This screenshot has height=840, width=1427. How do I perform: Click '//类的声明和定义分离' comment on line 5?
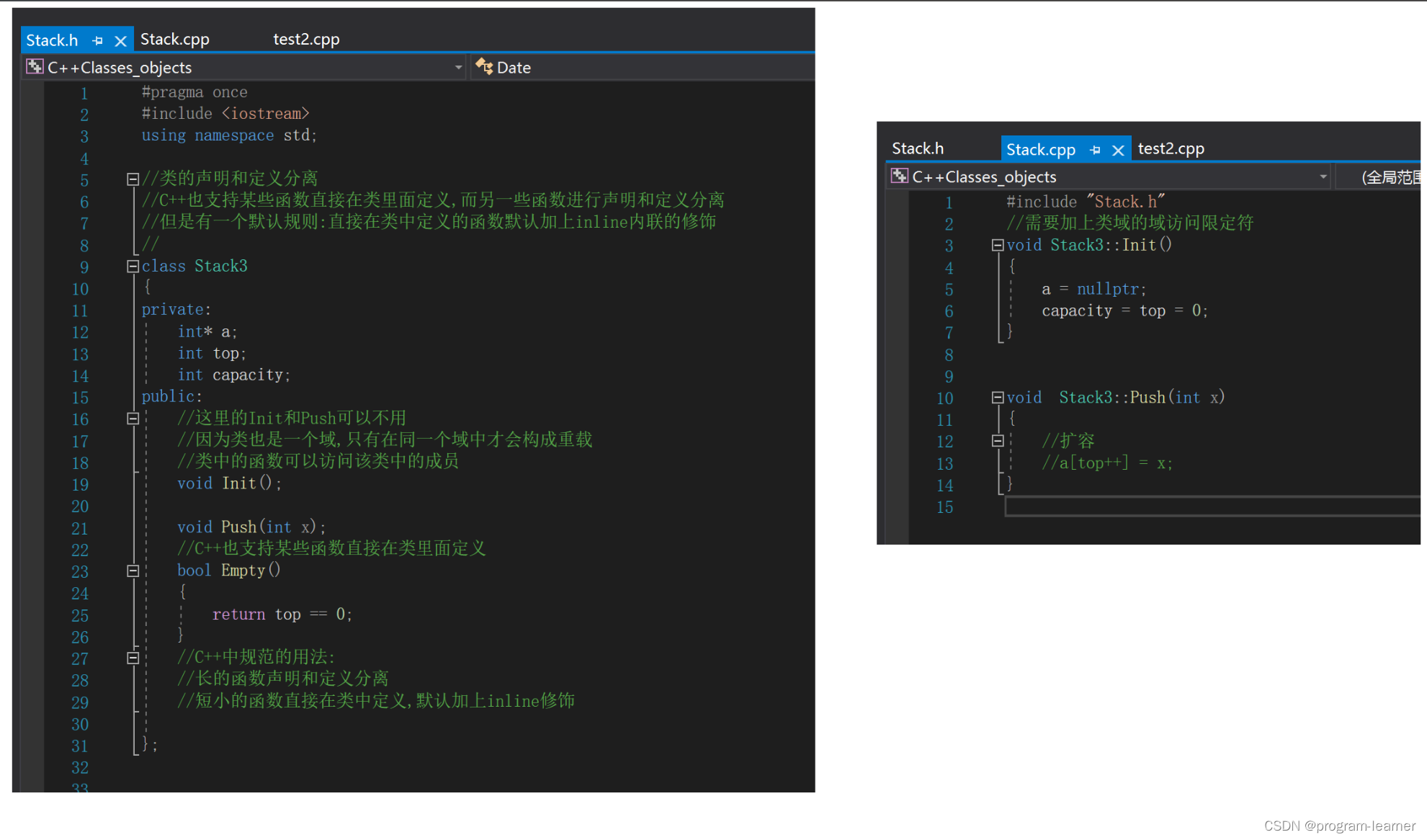(230, 179)
